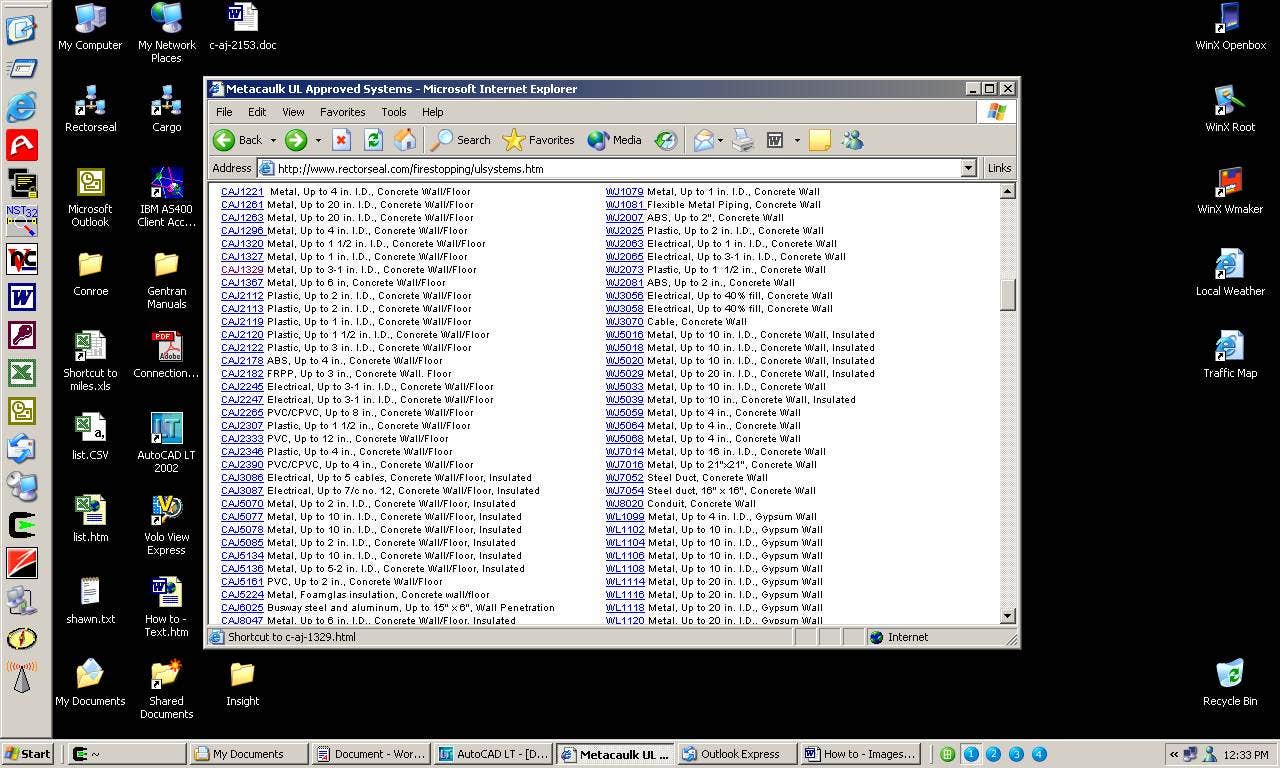Image resolution: width=1280 pixels, height=768 pixels.
Task: Select the c-aj-2153.doc desktop file
Action: 242,27
